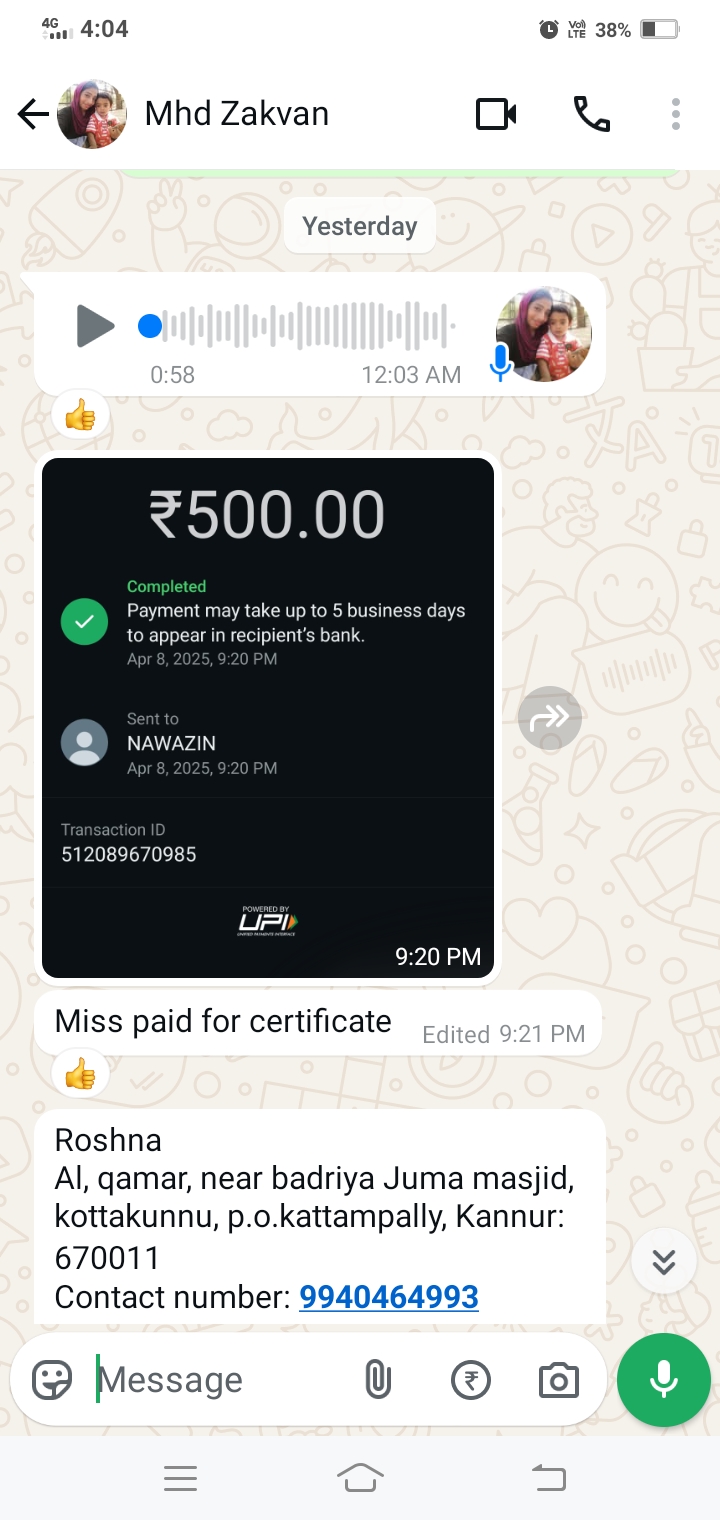Attach a file with paperclip icon
Screen dimensions: 720x1520
pos(377,1380)
